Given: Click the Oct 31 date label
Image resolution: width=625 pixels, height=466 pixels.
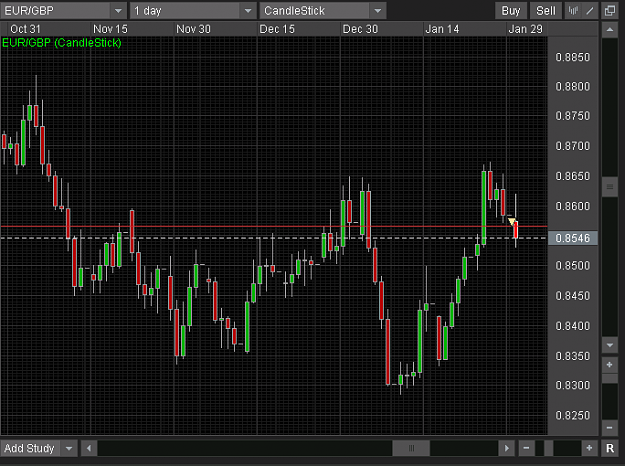Looking at the screenshot, I should point(25,29).
